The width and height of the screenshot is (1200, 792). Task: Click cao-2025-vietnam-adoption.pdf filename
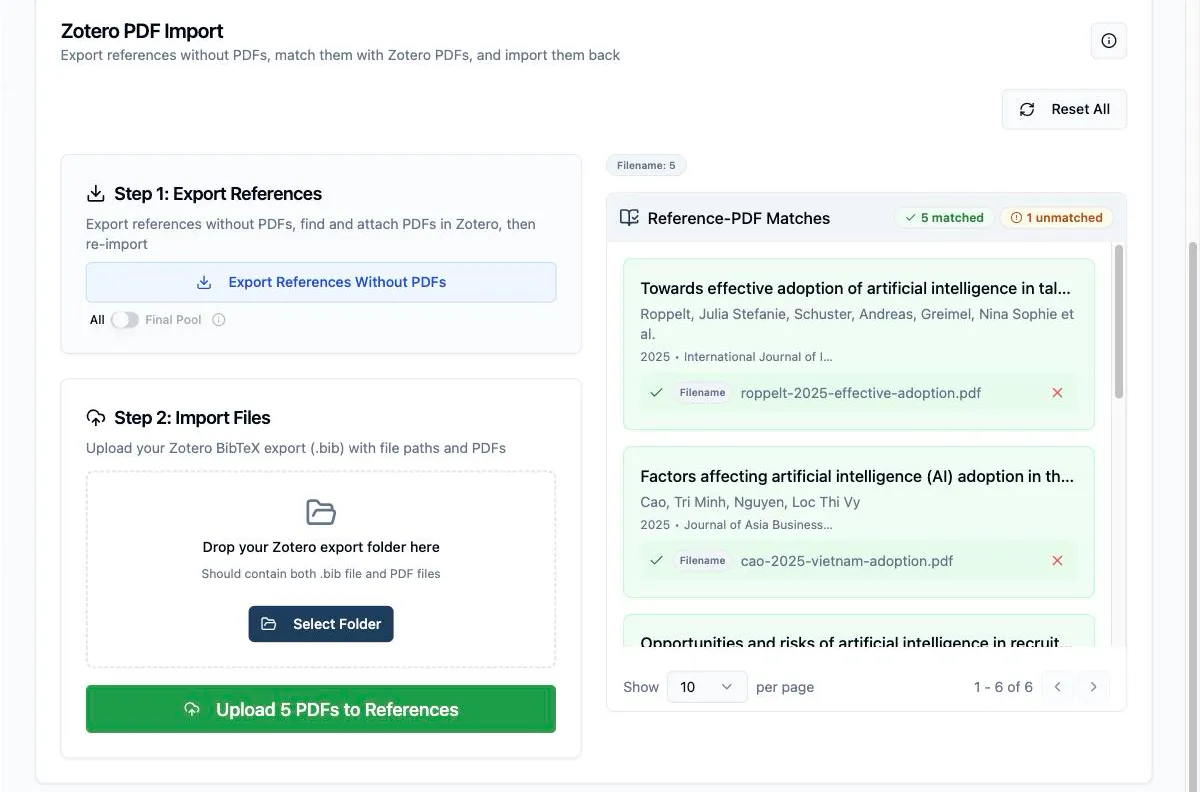[847, 561]
